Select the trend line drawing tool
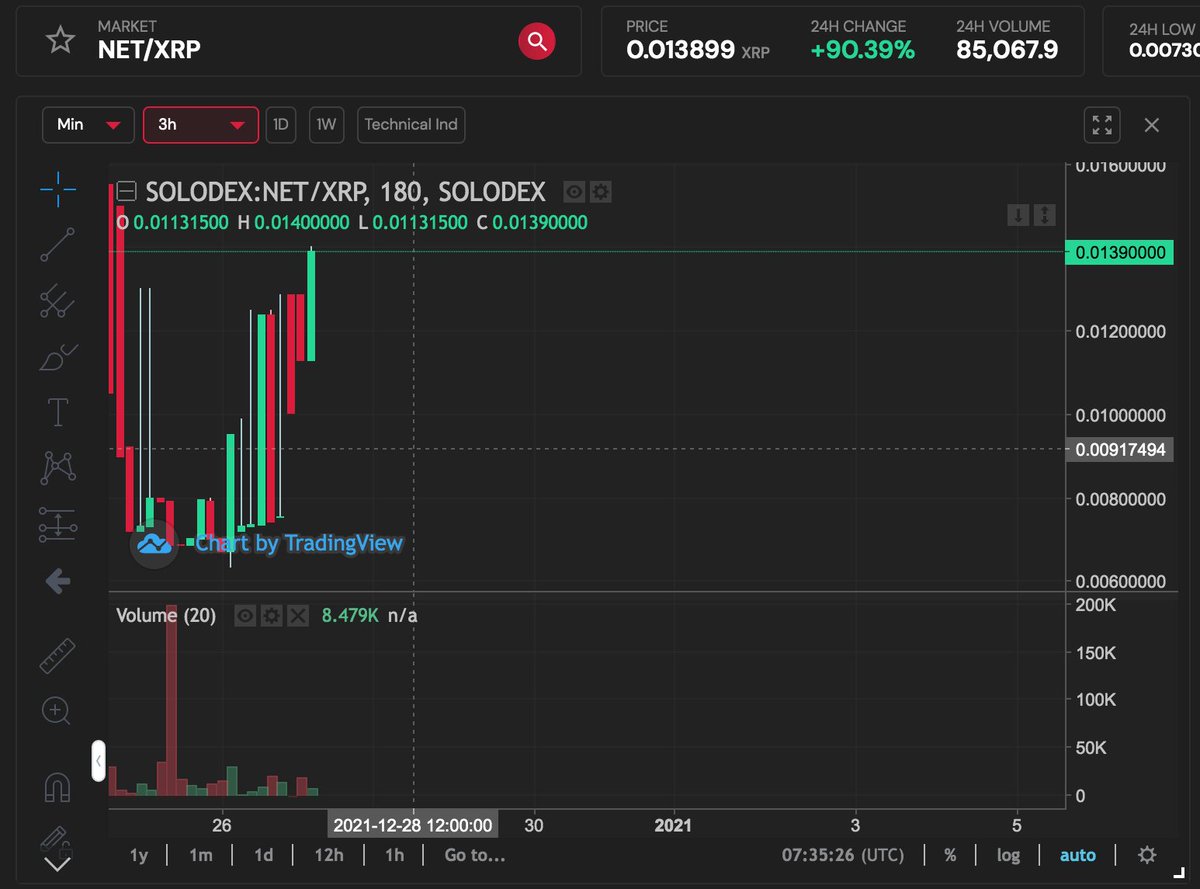1200x889 pixels. (x=58, y=245)
